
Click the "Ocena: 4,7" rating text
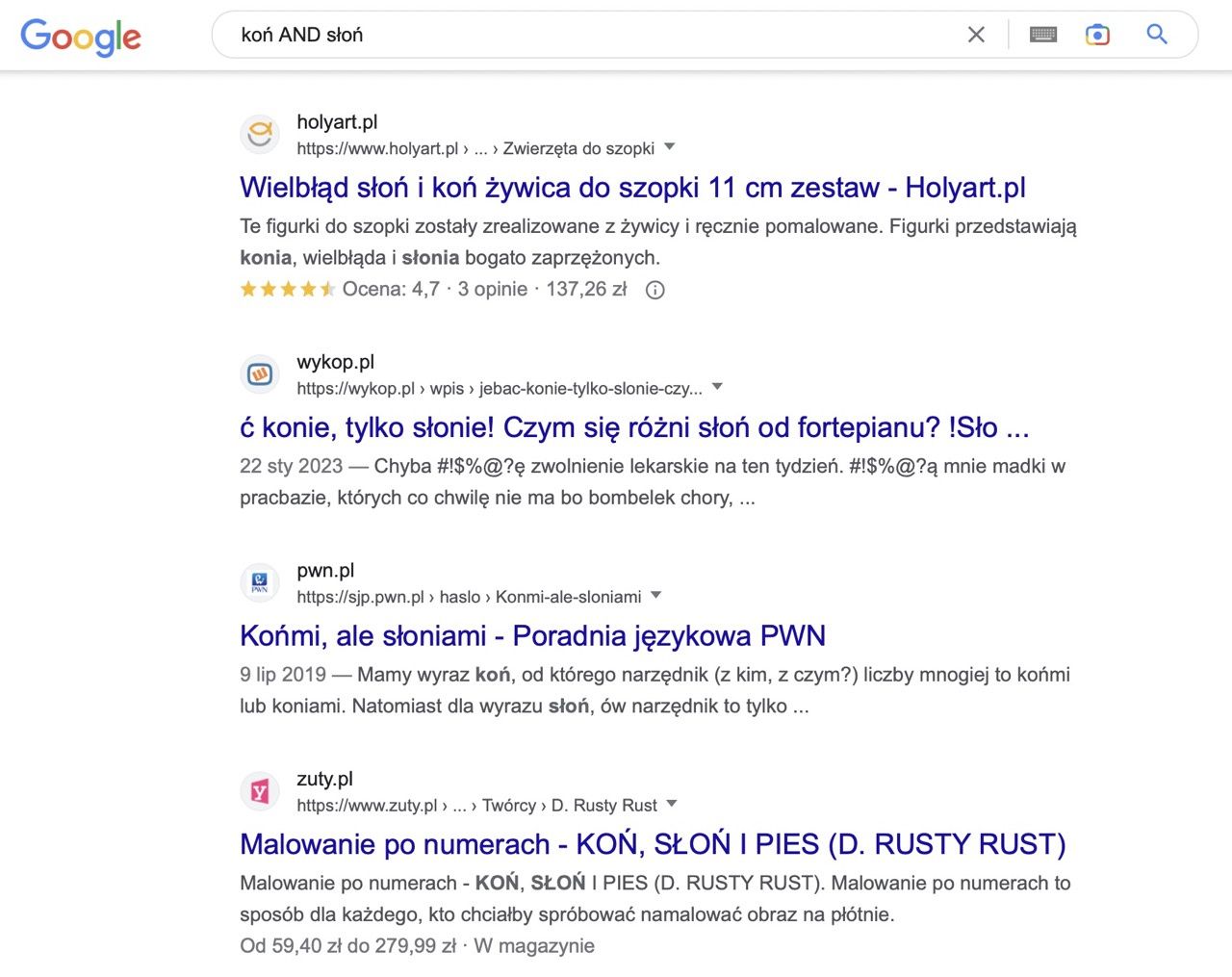391,289
